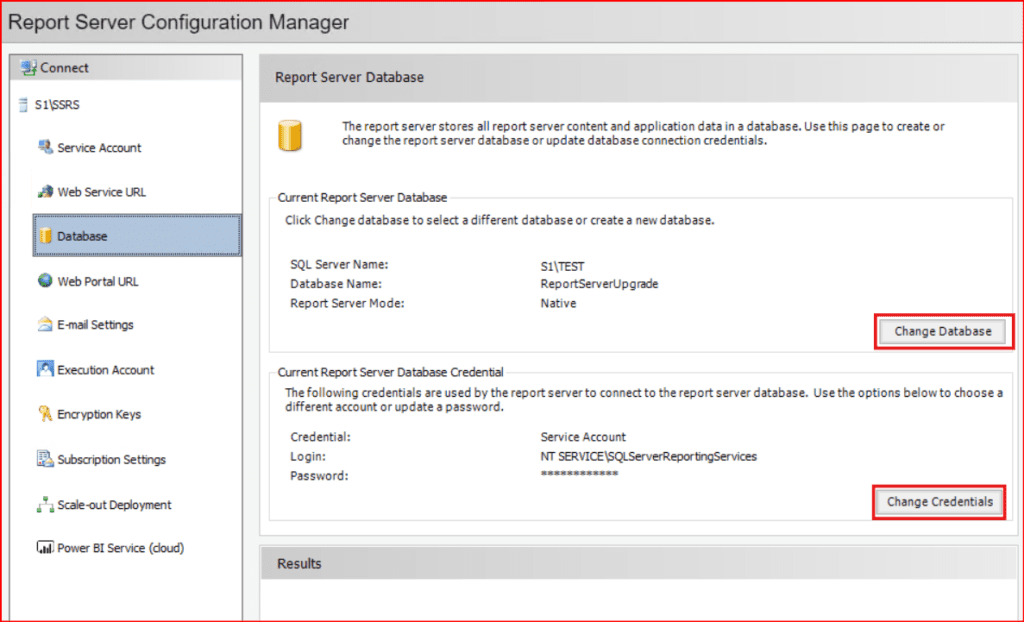
Task: Click the Web Service URL globe icon
Action: pyautogui.click(x=45, y=192)
